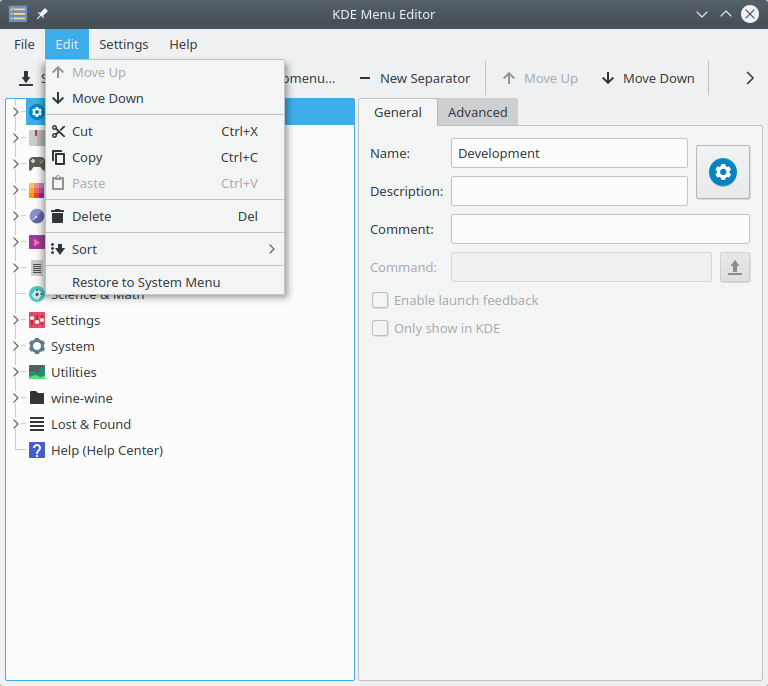Expand the selected Development tree node
Screen dimensions: 768x686
[16, 112]
